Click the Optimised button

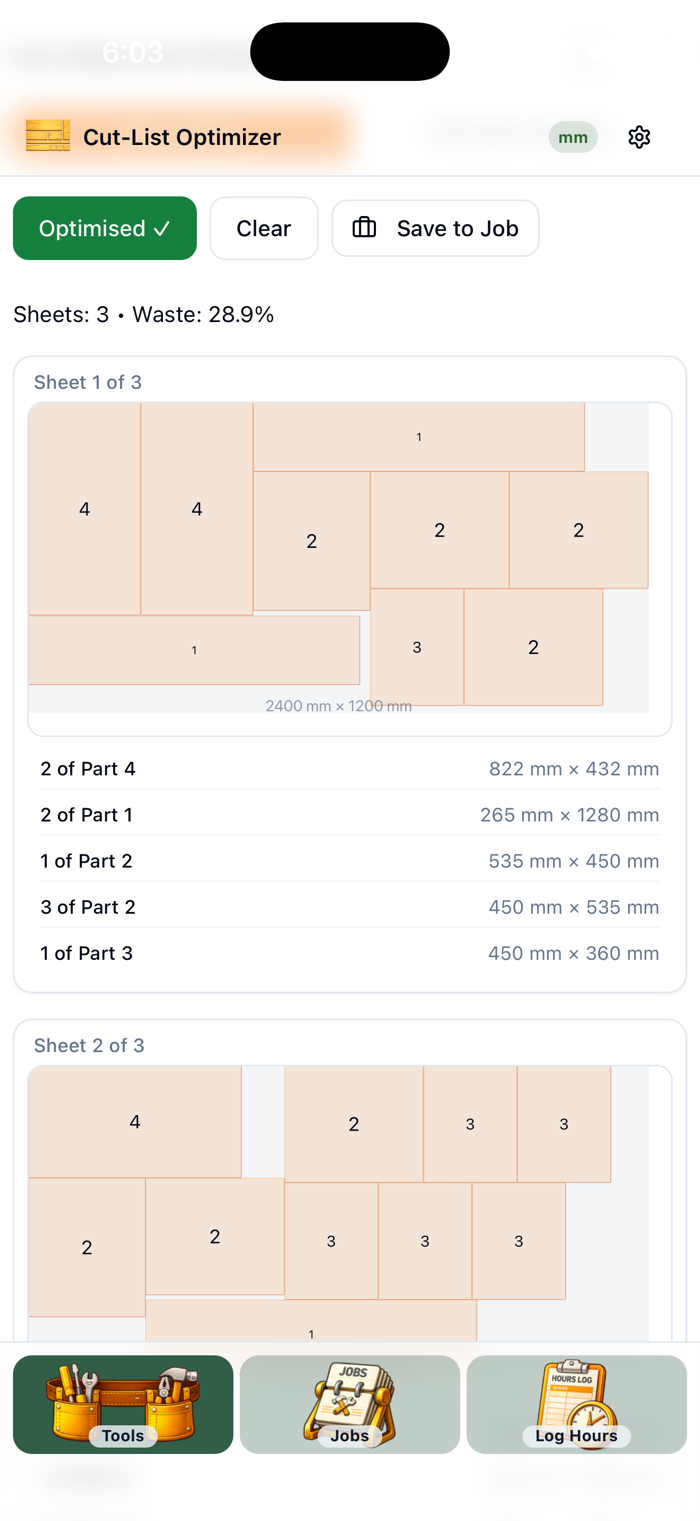pyautogui.click(x=105, y=228)
